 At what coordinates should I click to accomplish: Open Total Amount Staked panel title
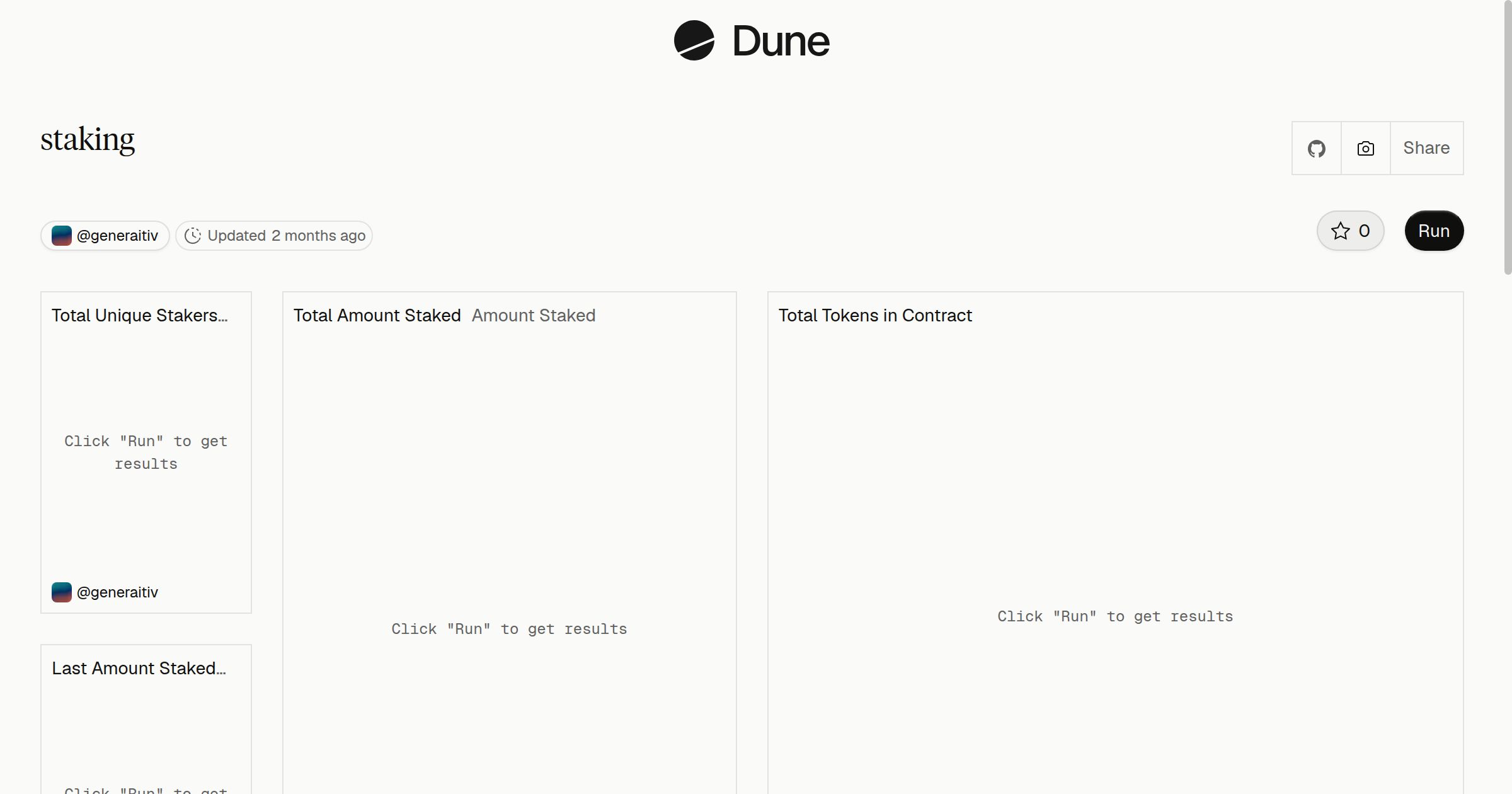(x=377, y=315)
